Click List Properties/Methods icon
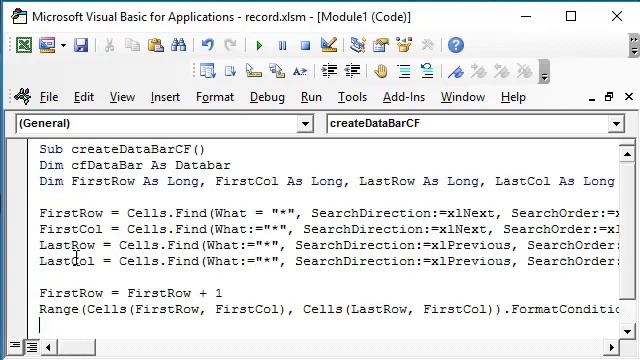The image size is (640, 360). [x=207, y=71]
